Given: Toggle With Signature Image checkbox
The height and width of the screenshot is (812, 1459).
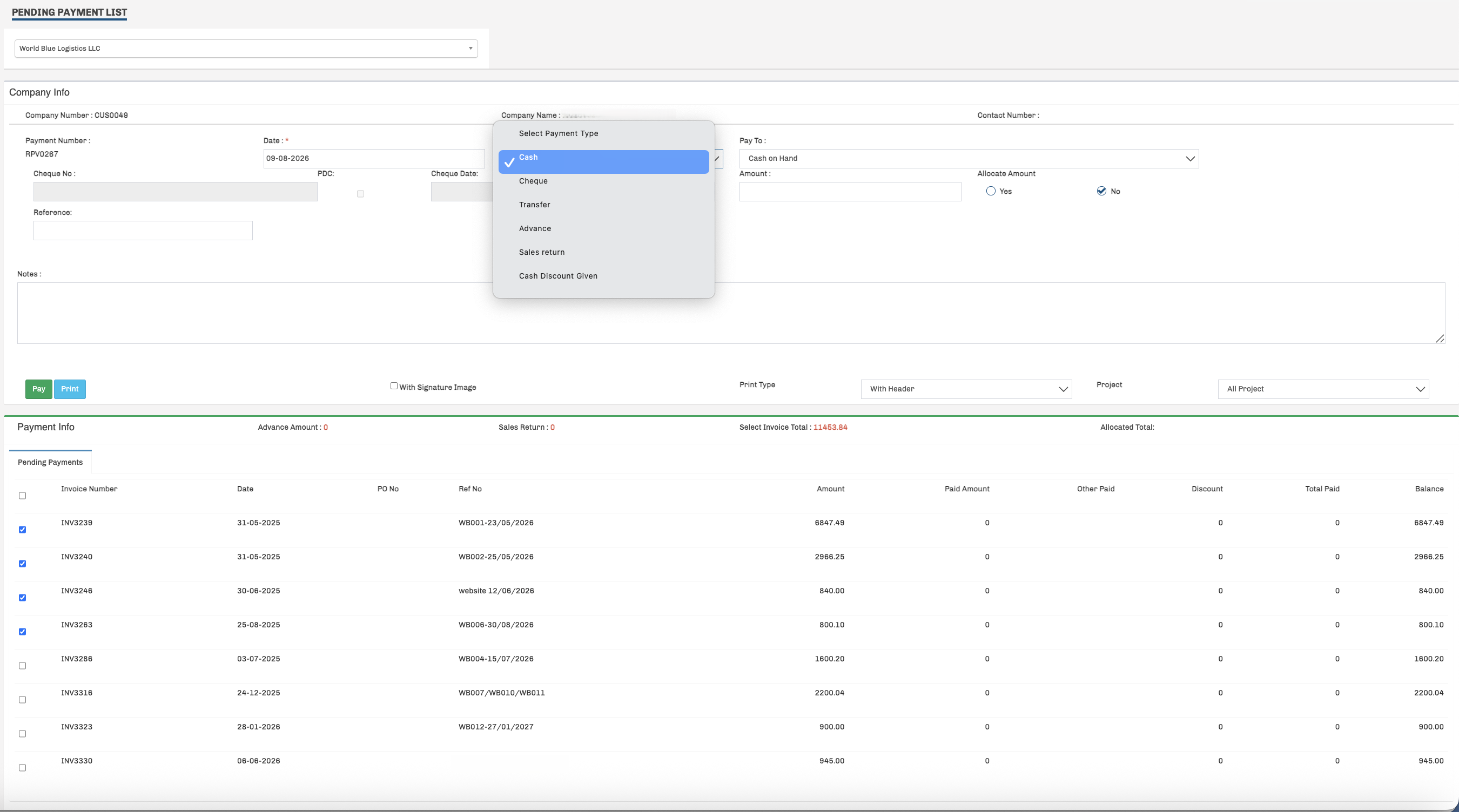Looking at the screenshot, I should [x=394, y=386].
